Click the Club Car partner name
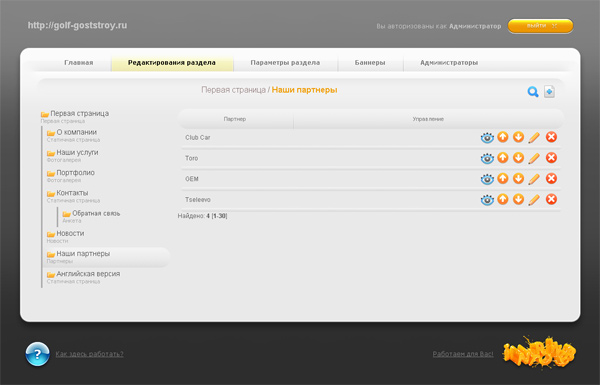The width and height of the screenshot is (600, 385). tap(198, 138)
